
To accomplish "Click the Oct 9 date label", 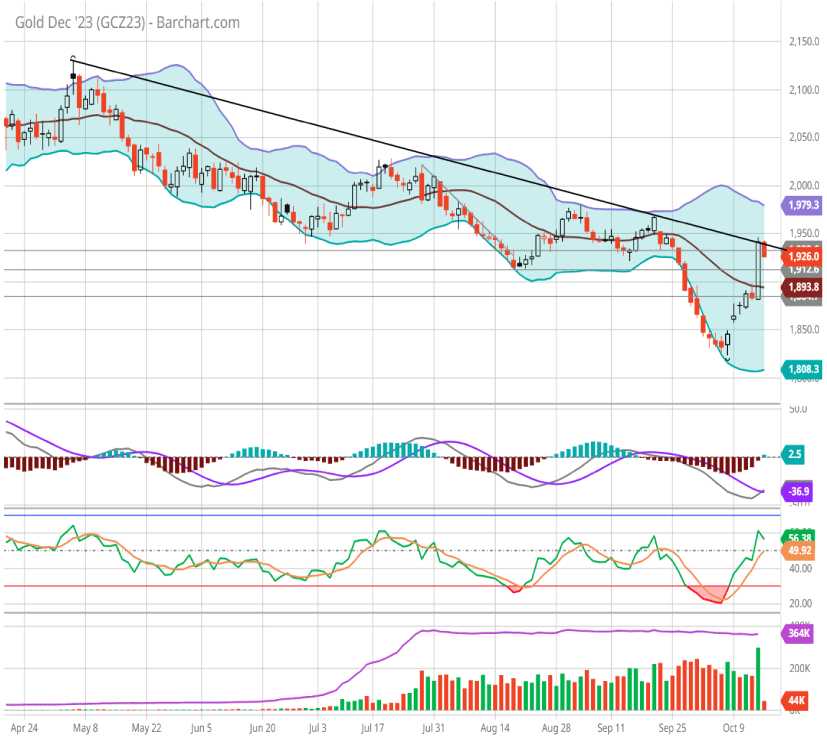I will coord(734,729).
